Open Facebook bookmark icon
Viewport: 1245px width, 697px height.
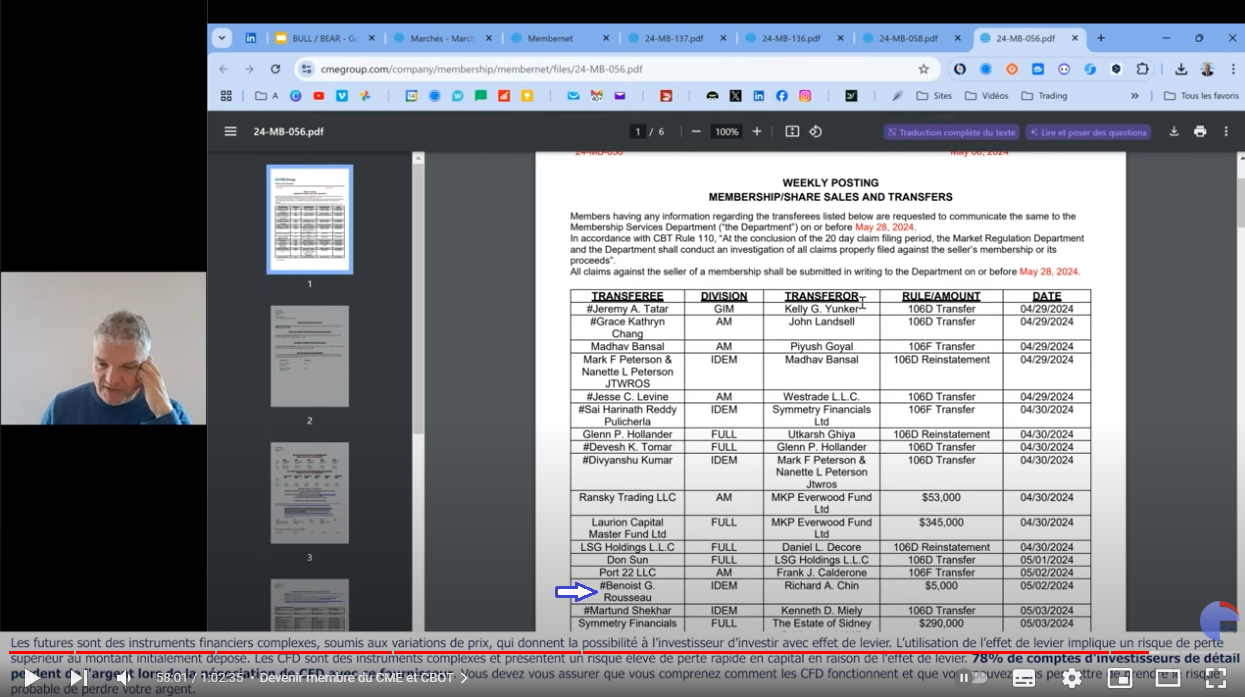[x=781, y=96]
